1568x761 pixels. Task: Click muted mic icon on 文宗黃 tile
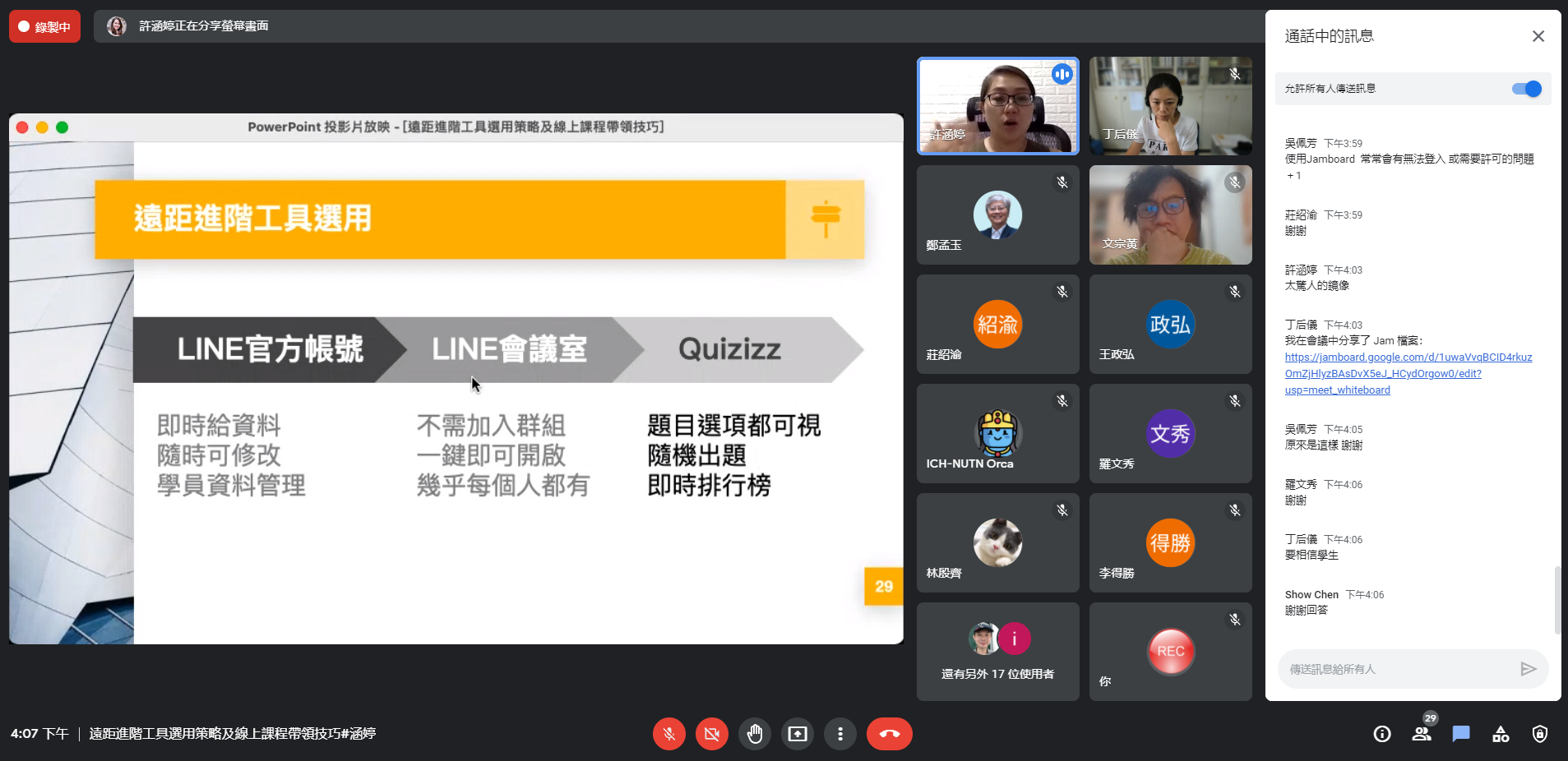(x=1235, y=182)
